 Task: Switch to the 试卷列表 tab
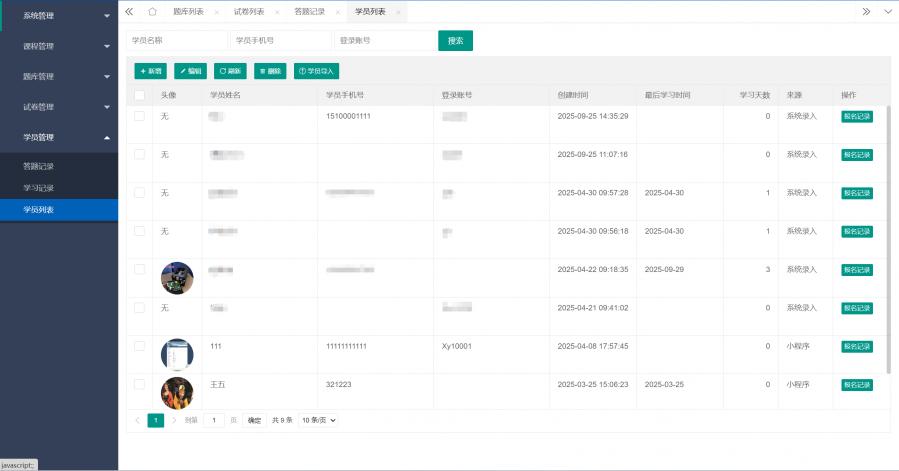coord(249,12)
